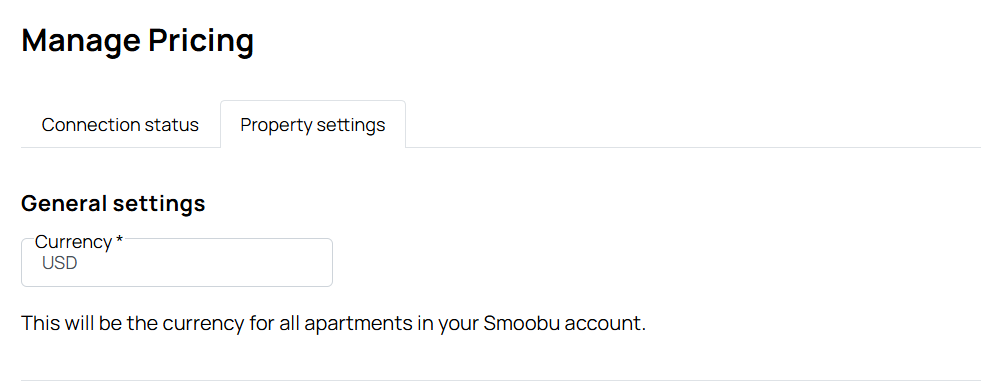
Task: Click the word Pricing in the title
Action: tap(201, 41)
